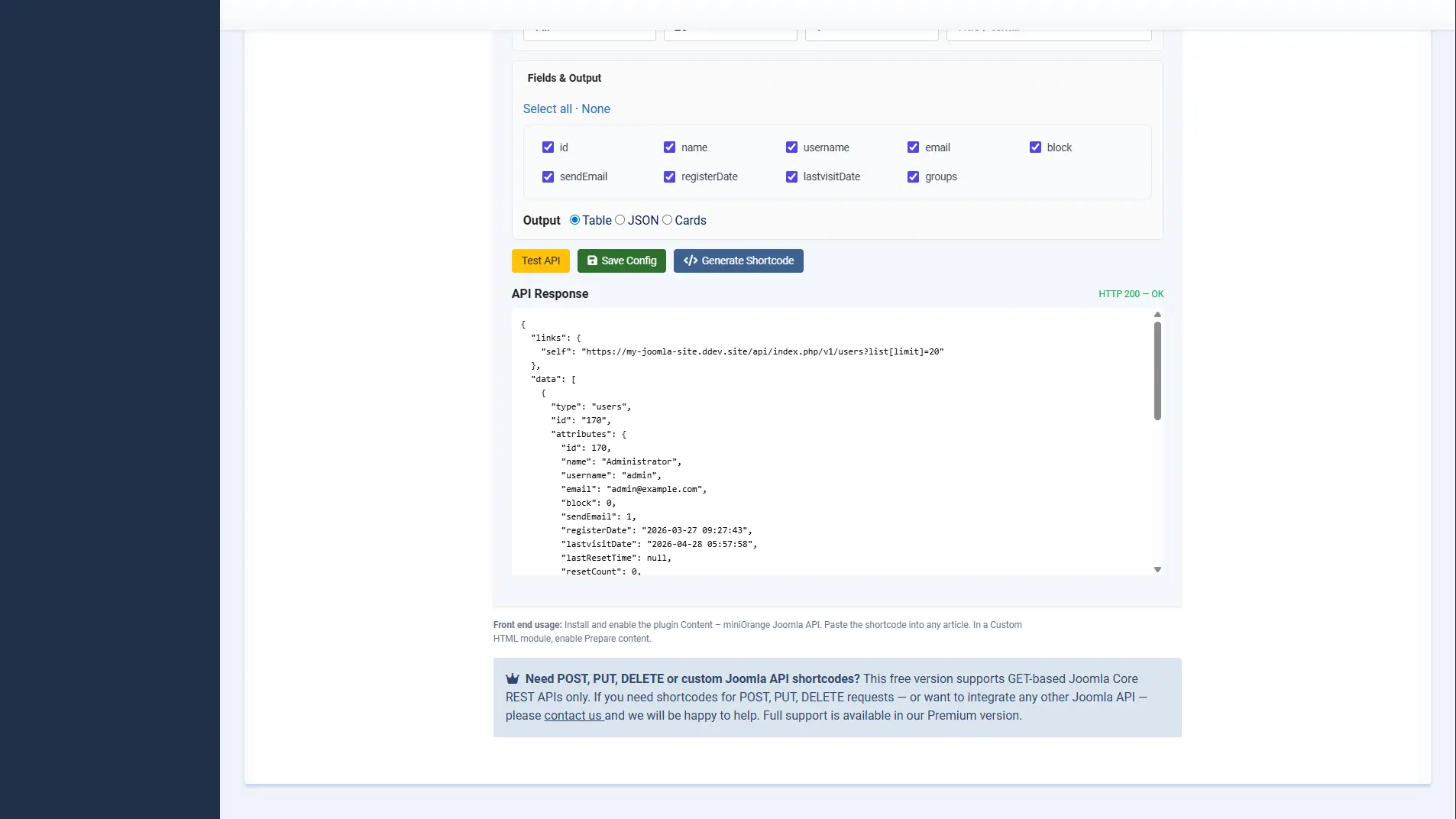
Task: Click None to clear all field selections
Action: [595, 108]
